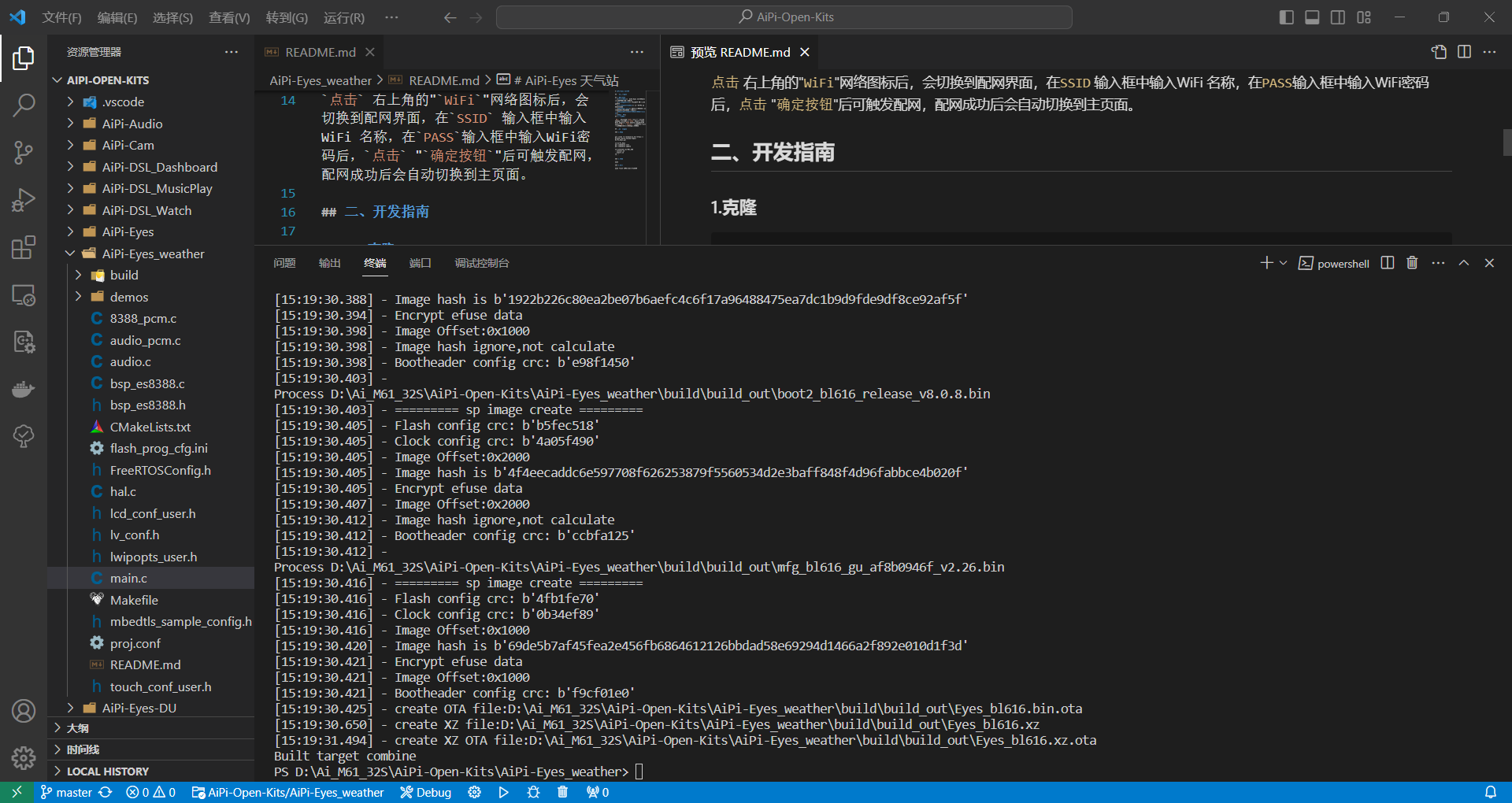Click the editor minimap
This screenshot has width=1512, height=803.
click(x=630, y=131)
